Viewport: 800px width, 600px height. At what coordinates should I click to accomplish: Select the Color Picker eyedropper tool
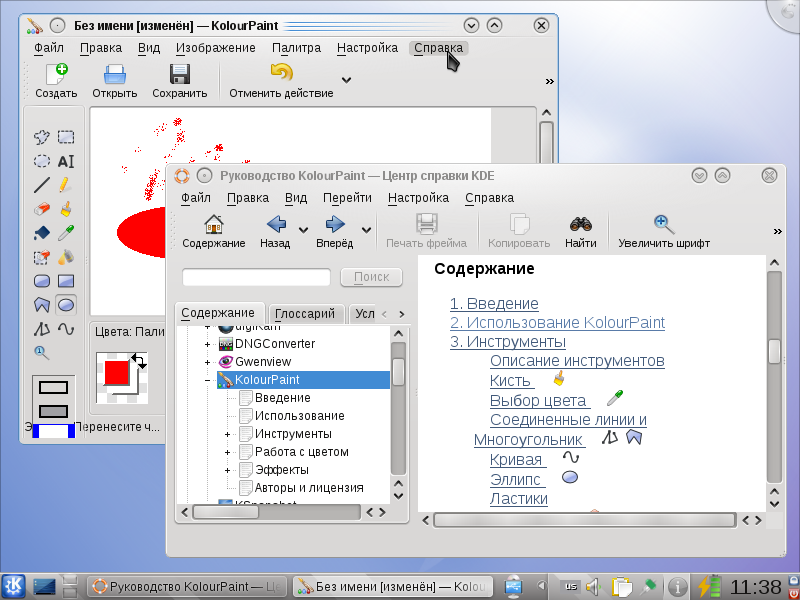(x=66, y=233)
